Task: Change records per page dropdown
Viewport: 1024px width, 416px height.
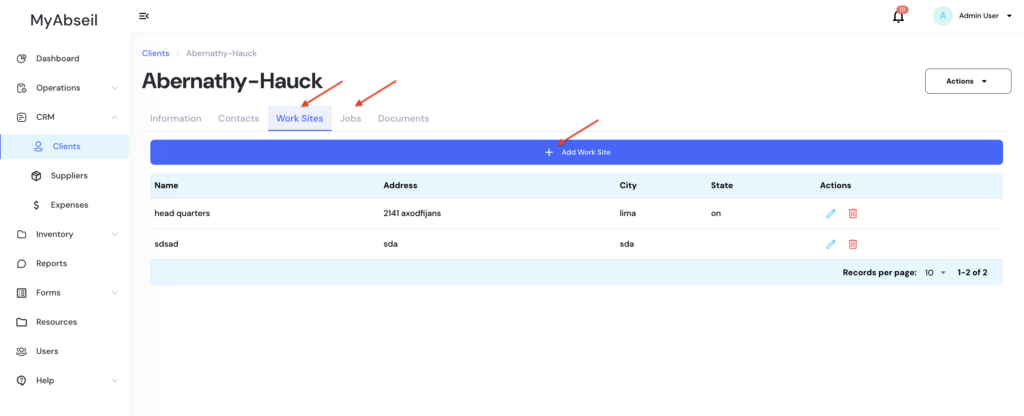Action: click(934, 272)
